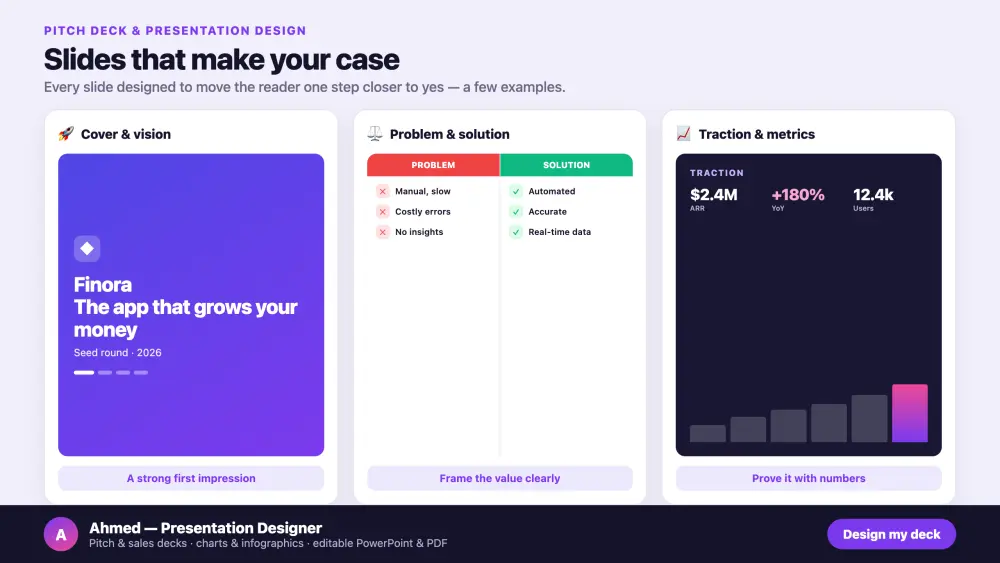Screen dimensions: 1000x563
Task: Click the $2.4M ARR metric
Action: (x=714, y=199)
